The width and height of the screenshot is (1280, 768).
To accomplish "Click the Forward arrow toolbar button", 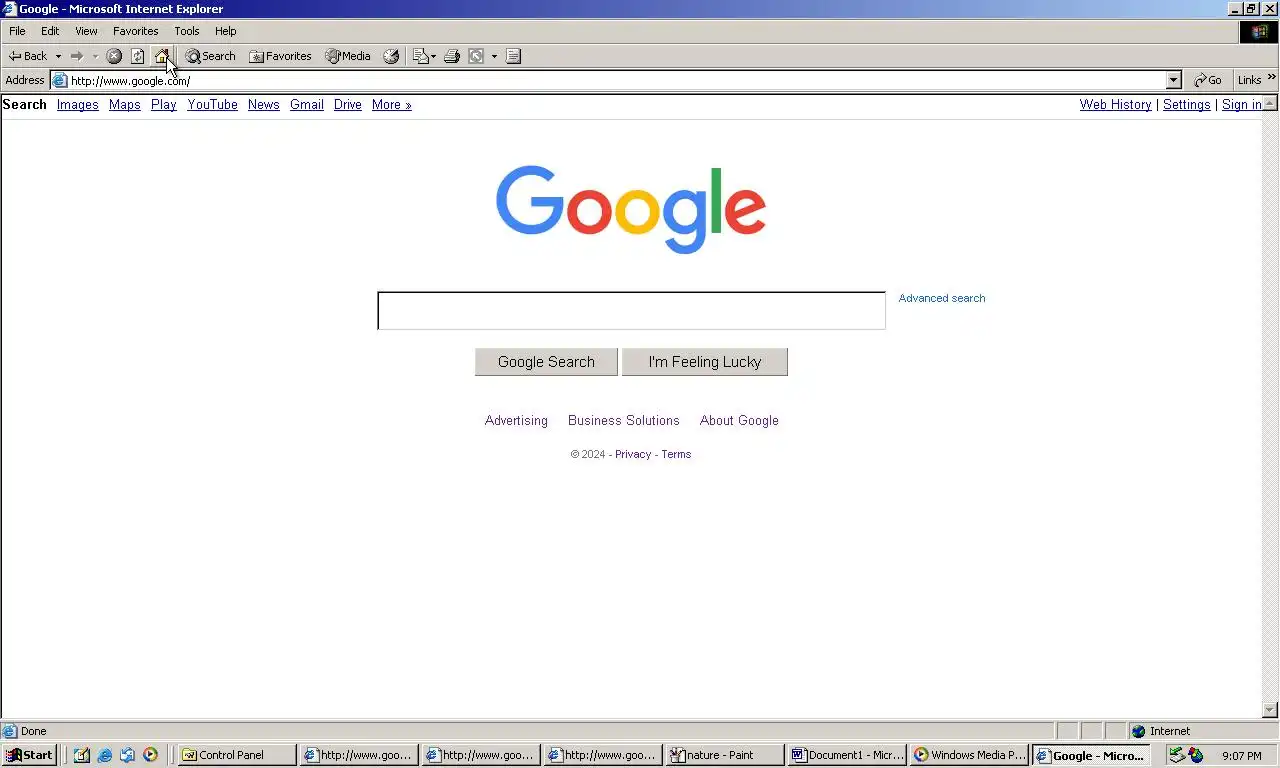I will point(76,56).
